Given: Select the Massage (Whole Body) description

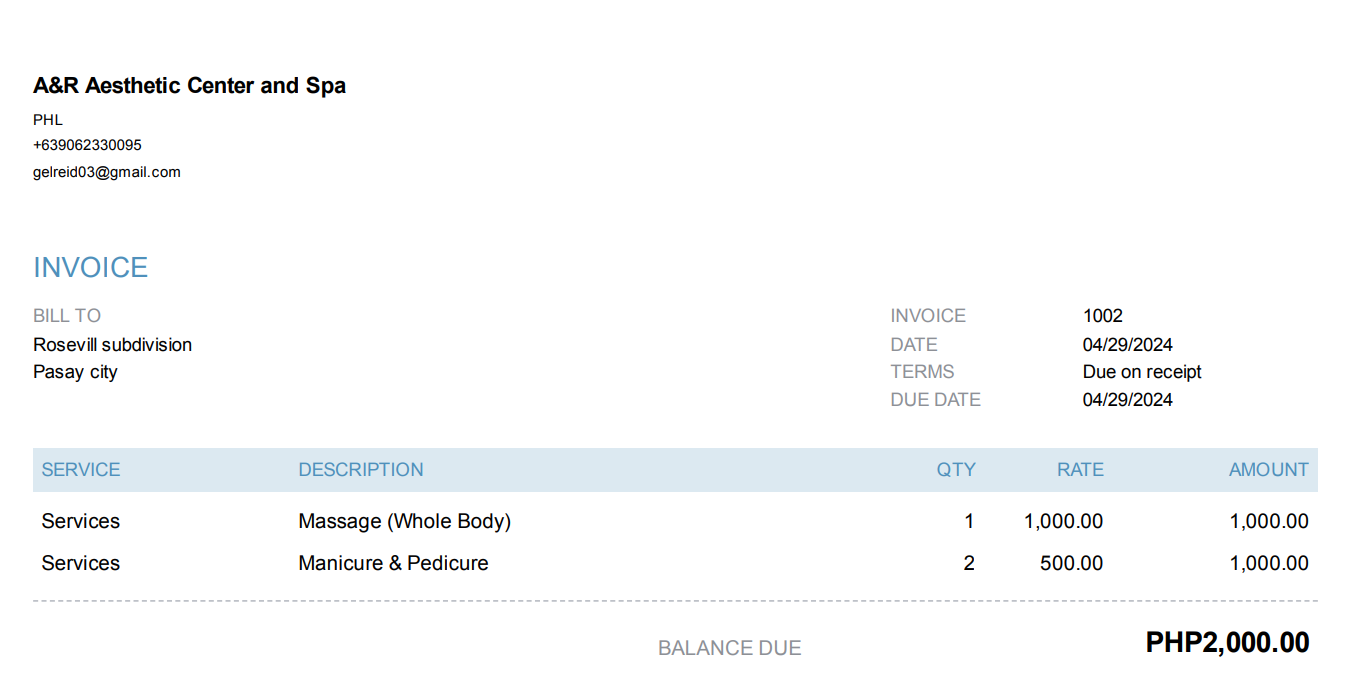Looking at the screenshot, I should (x=404, y=521).
